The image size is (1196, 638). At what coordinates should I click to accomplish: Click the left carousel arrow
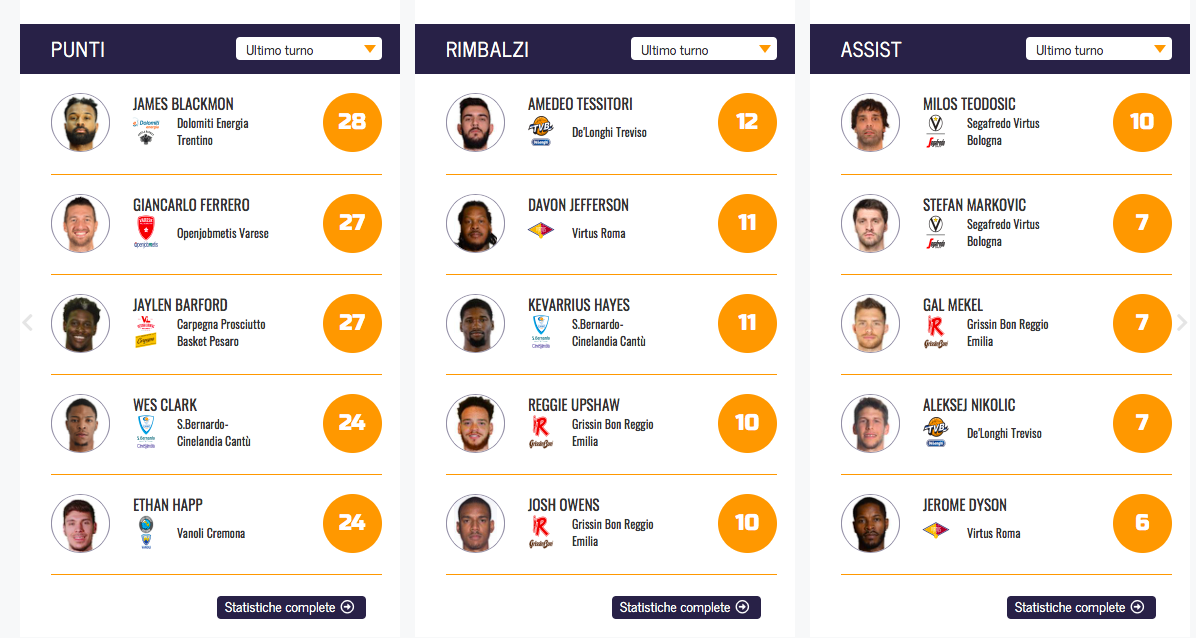coord(28,322)
